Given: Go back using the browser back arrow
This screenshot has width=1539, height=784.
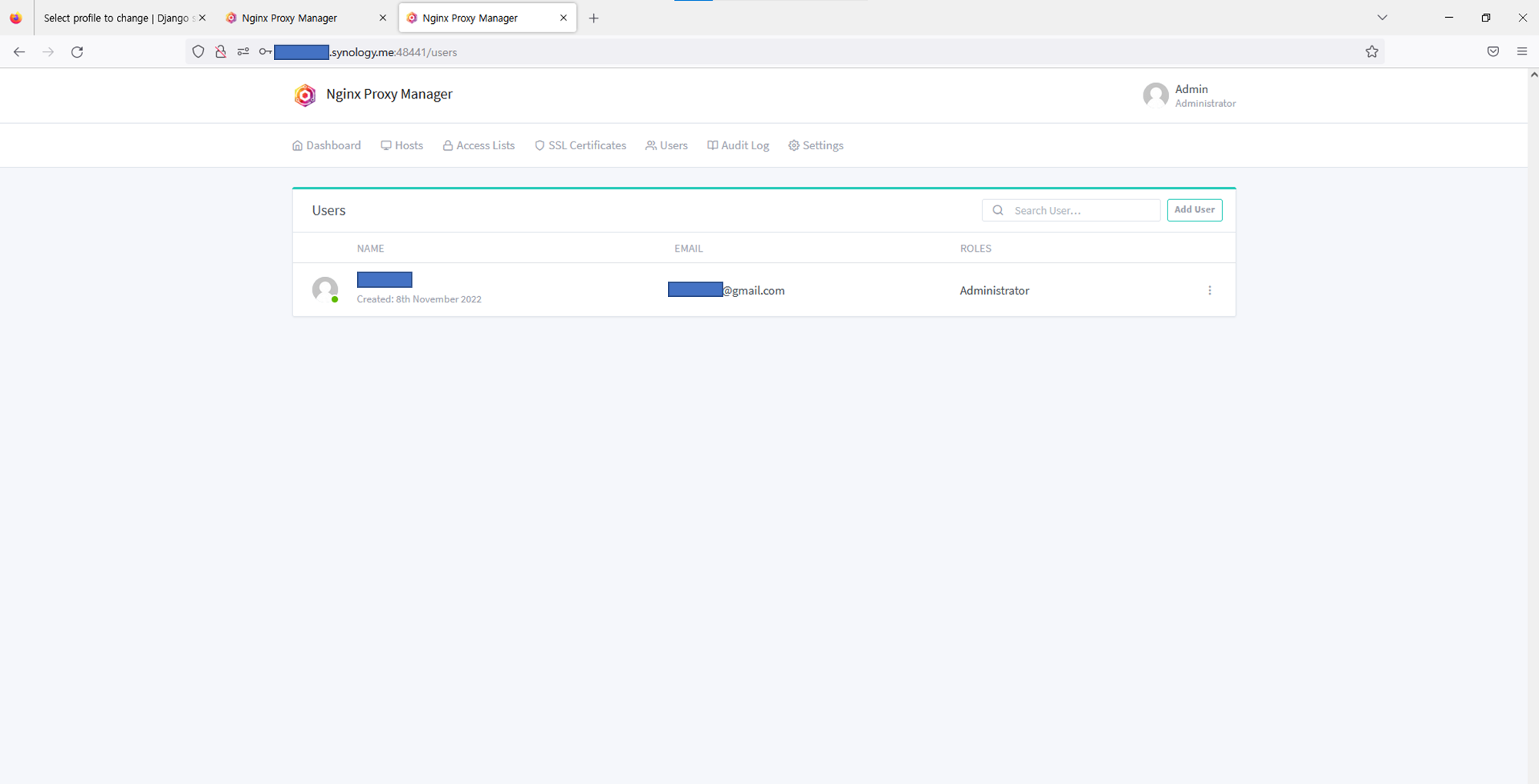Looking at the screenshot, I should click(x=19, y=52).
